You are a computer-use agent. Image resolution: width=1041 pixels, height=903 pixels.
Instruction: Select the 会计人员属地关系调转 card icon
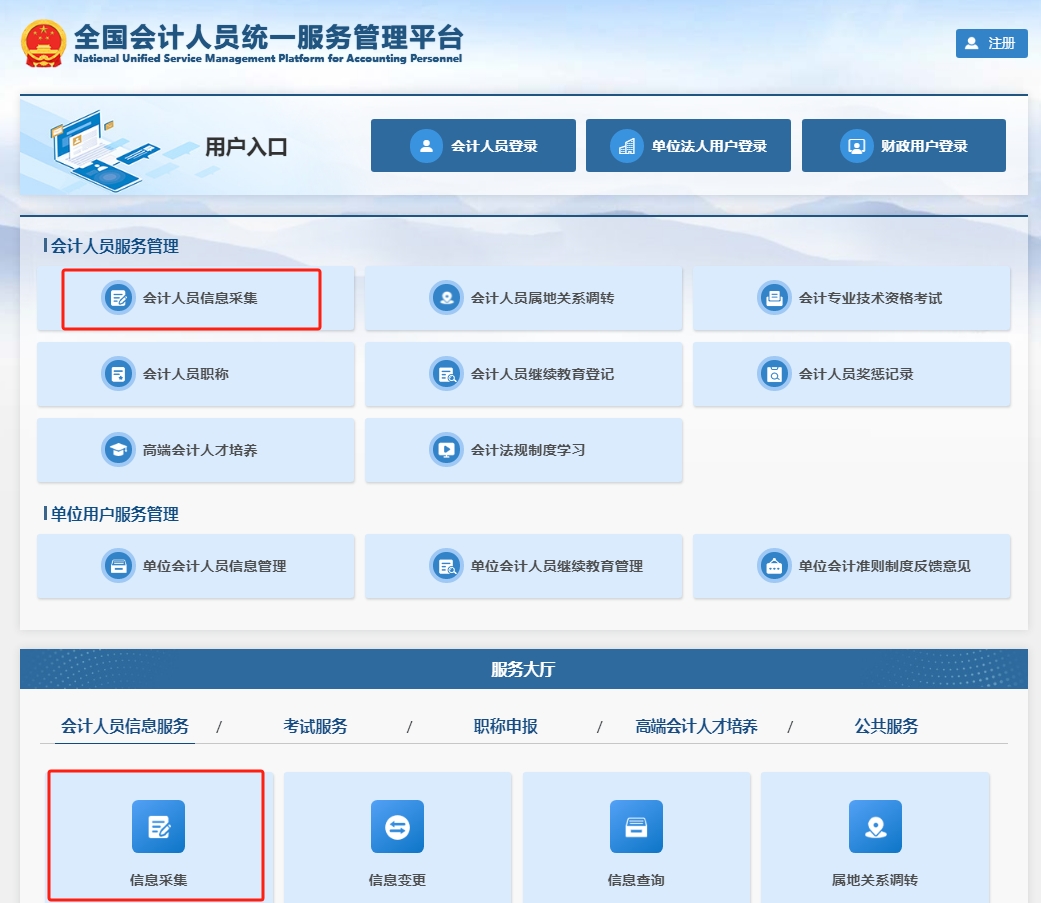tap(445, 298)
